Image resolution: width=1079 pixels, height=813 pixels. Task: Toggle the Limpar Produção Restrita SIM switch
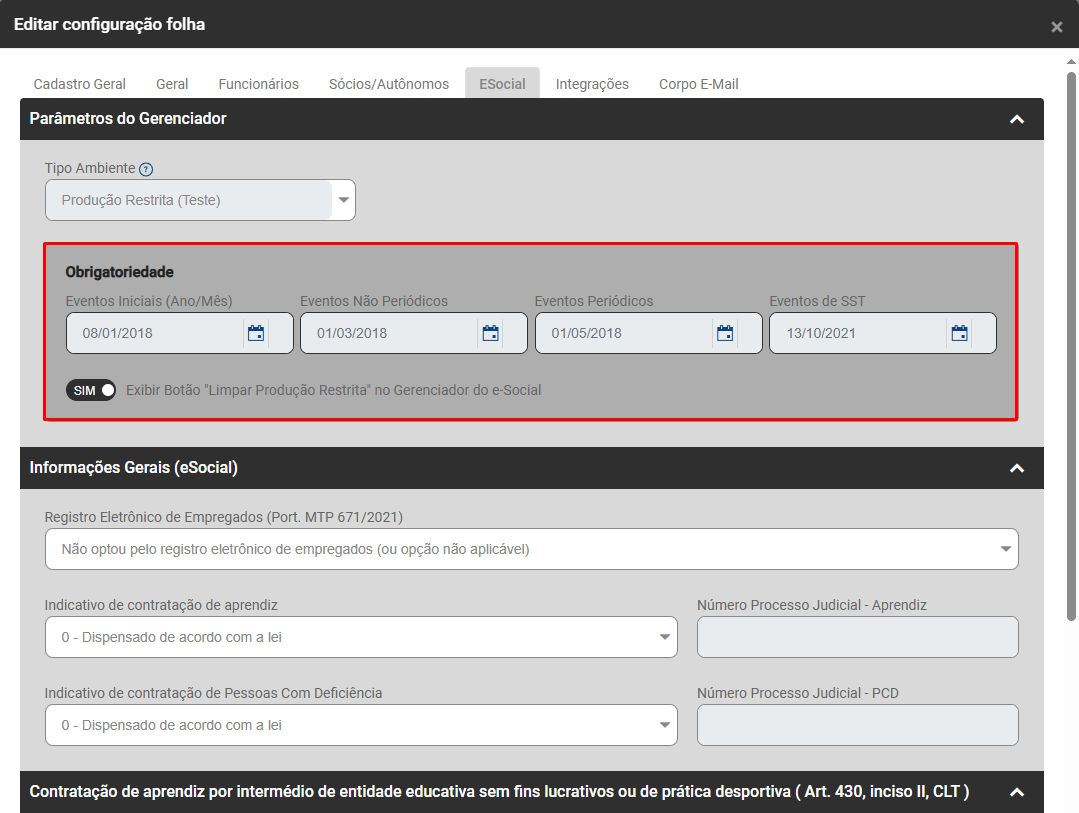[x=91, y=390]
